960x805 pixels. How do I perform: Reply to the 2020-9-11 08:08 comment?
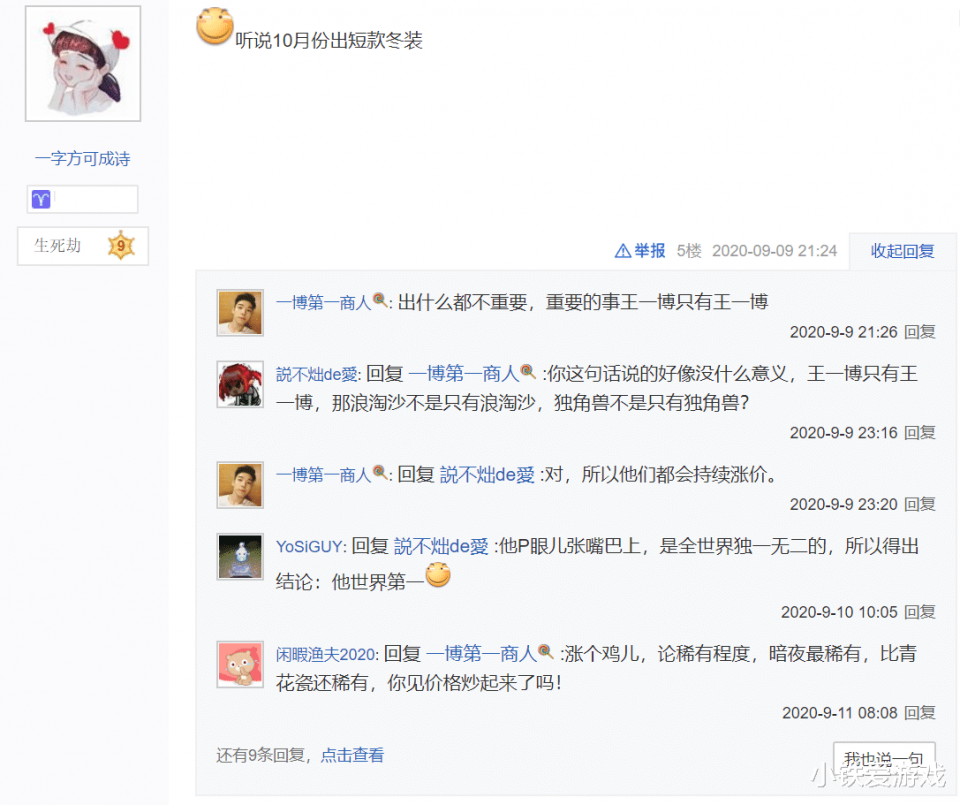(920, 713)
